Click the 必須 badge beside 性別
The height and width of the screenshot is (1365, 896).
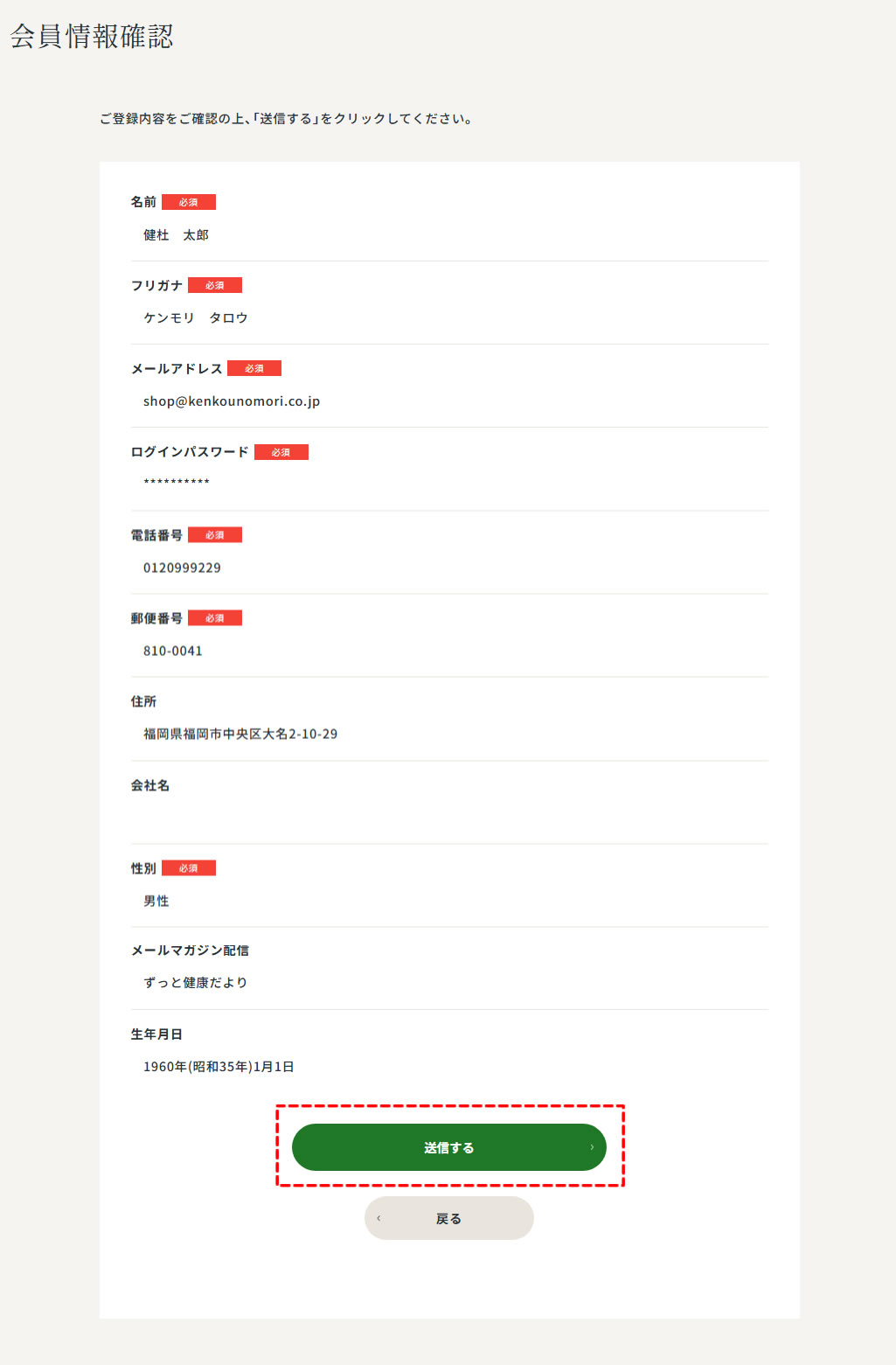[189, 868]
